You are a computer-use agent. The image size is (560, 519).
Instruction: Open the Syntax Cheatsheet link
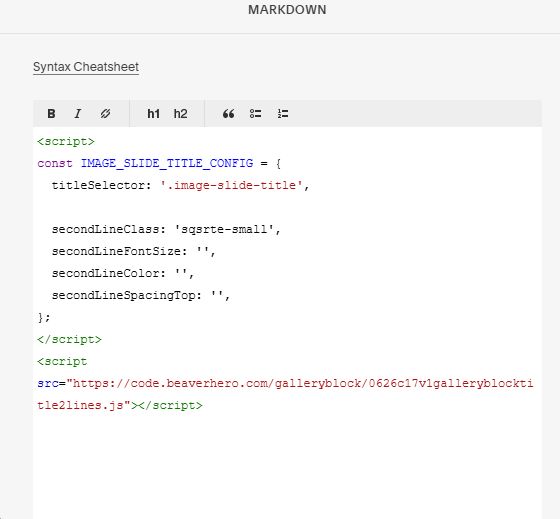[86, 67]
